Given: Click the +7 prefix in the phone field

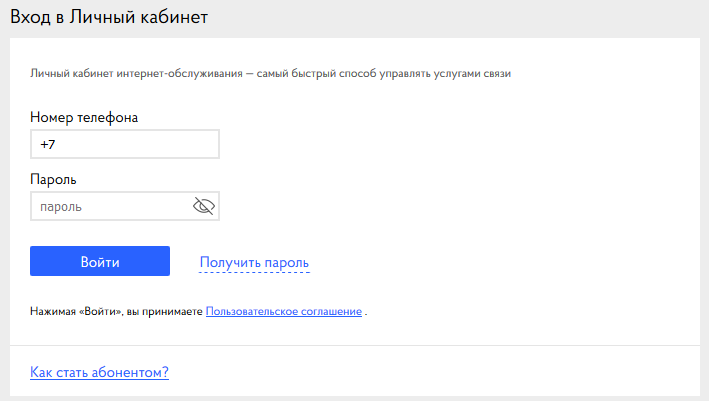Looking at the screenshot, I should 47,144.
